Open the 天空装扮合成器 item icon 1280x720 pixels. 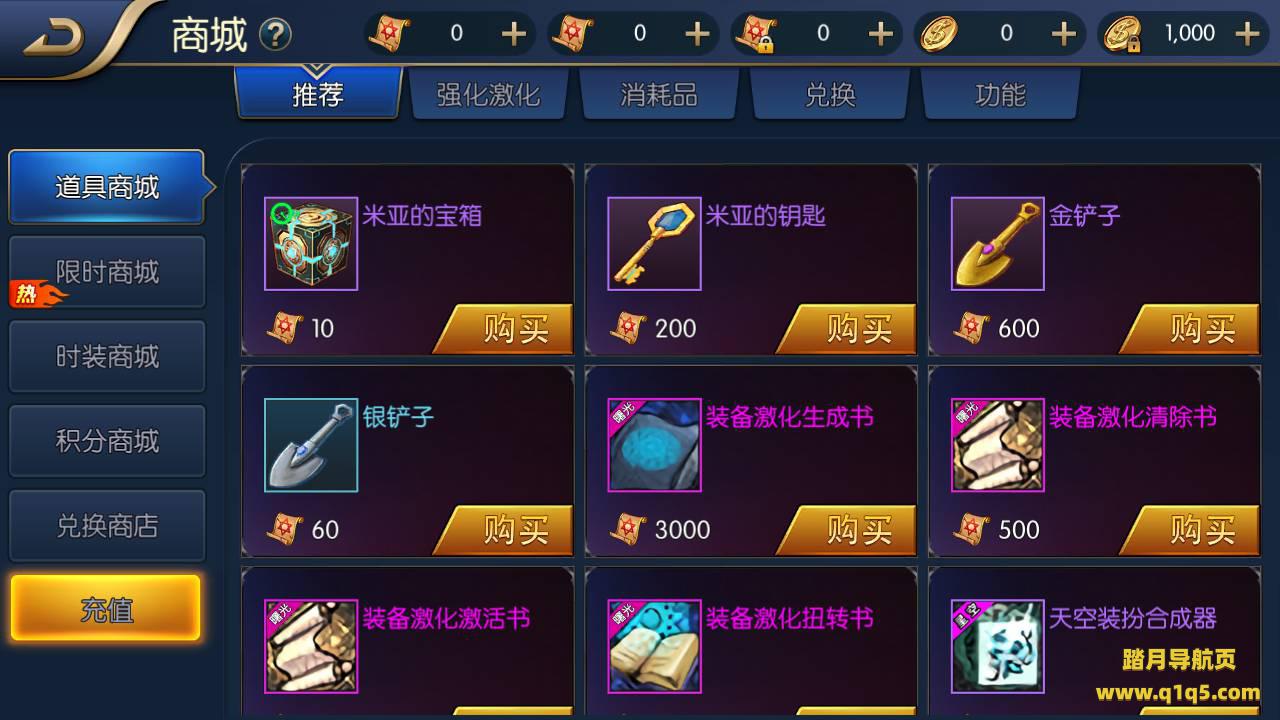pos(997,646)
